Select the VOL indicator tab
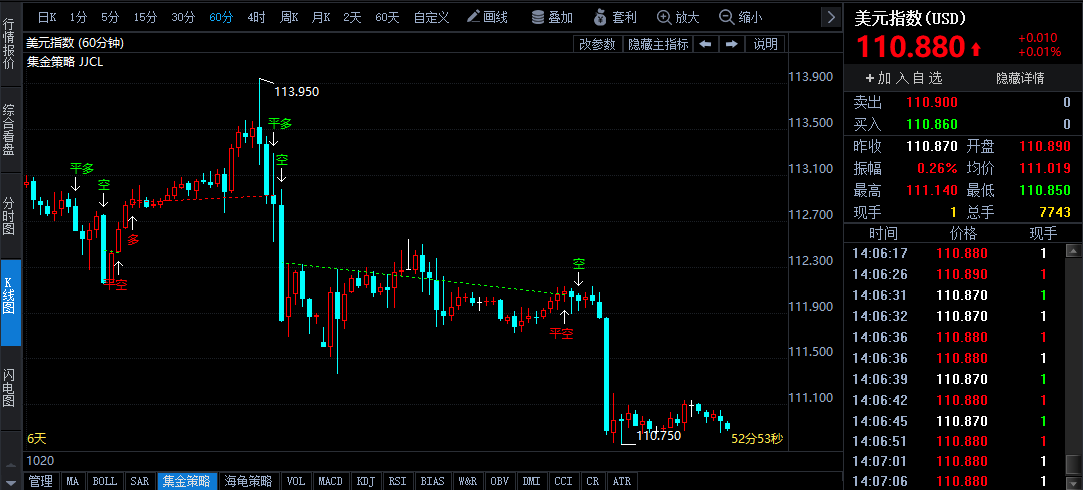 tap(296, 481)
